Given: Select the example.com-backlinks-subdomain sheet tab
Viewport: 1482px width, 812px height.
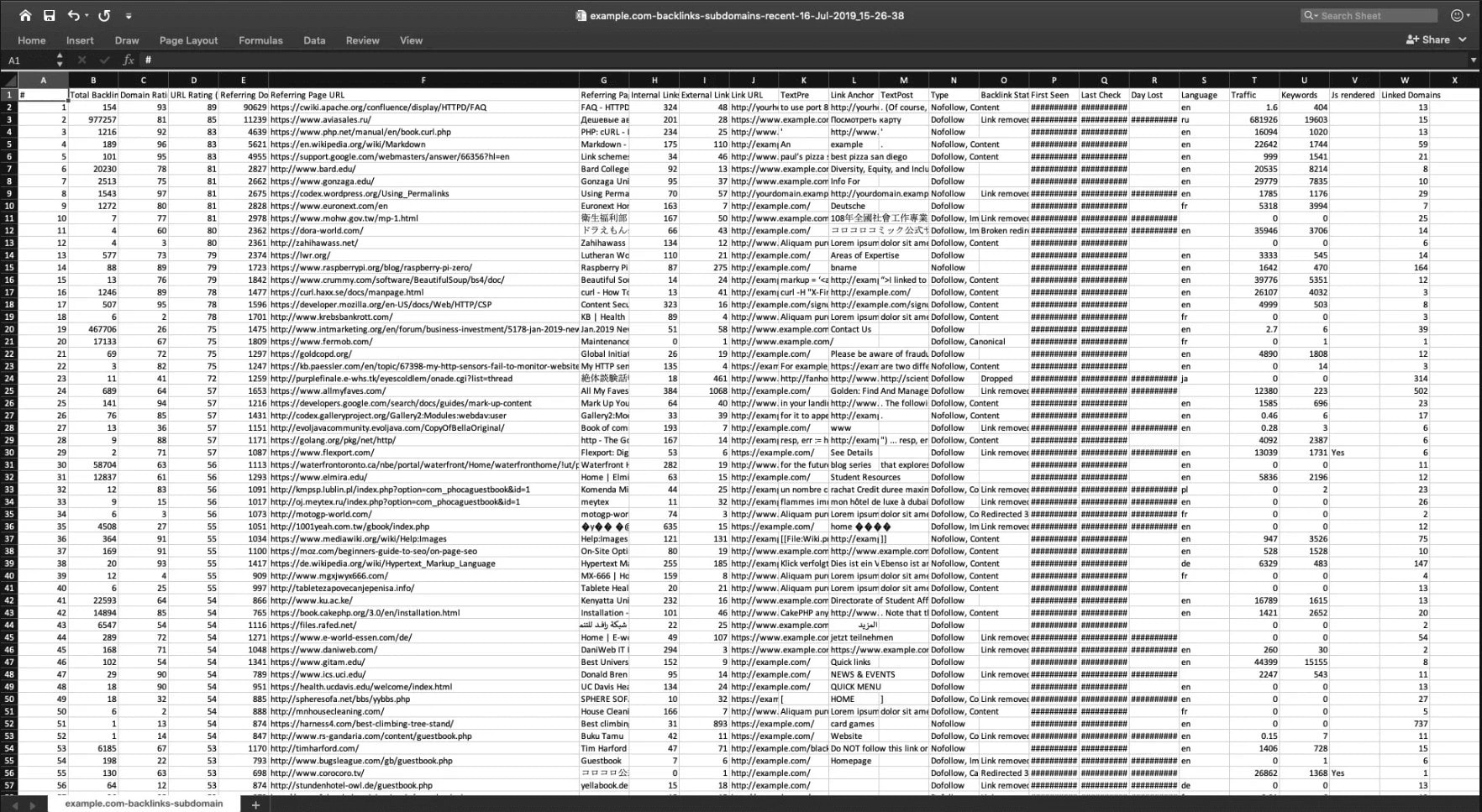Looking at the screenshot, I should click(143, 803).
